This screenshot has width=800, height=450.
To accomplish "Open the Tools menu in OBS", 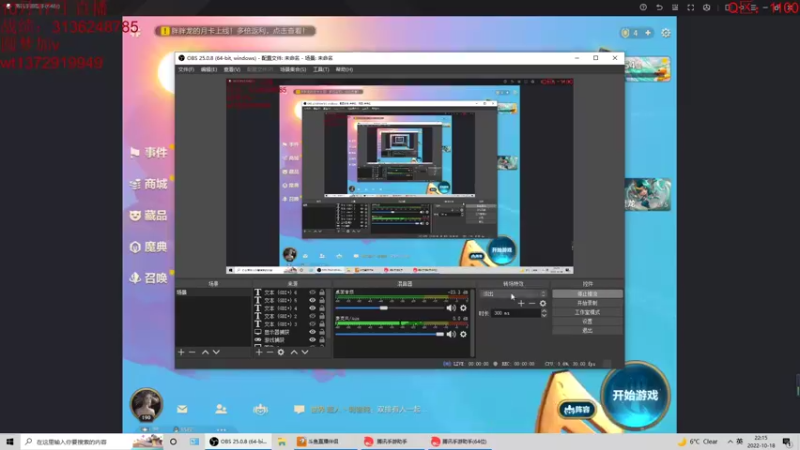I will pos(321,69).
